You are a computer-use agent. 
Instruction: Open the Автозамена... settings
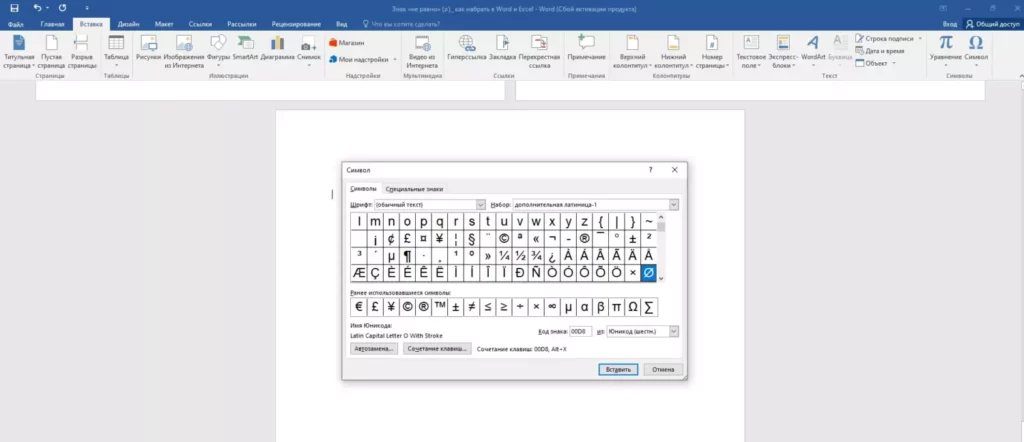pyautogui.click(x=374, y=349)
